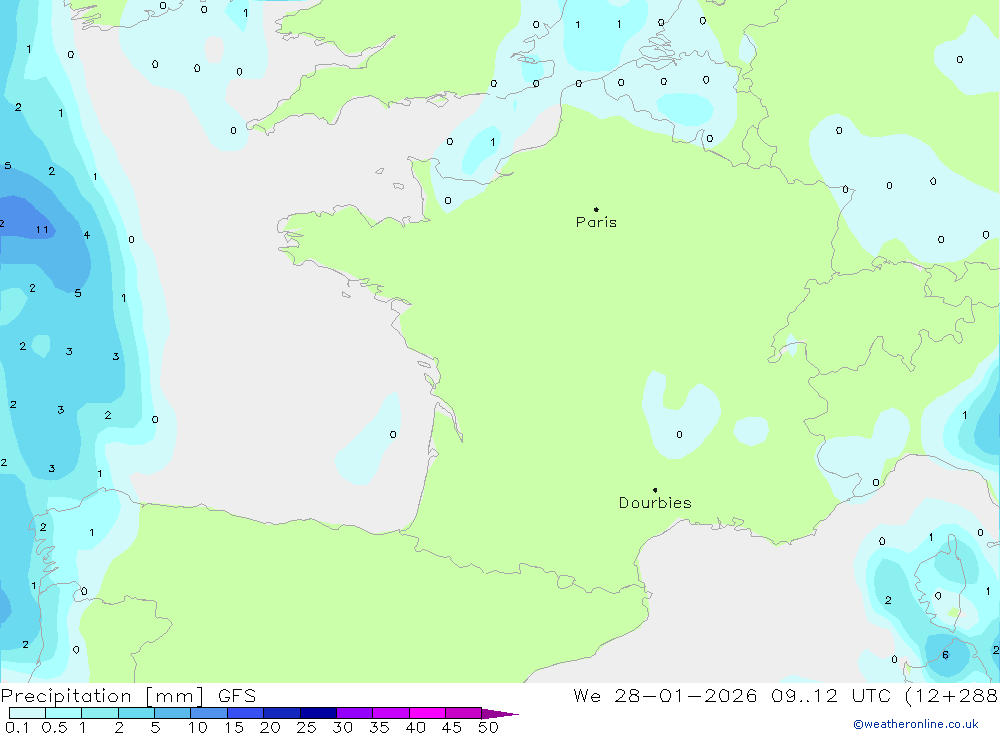
Task: Click the '30' legend scale label
Action: [342, 727]
